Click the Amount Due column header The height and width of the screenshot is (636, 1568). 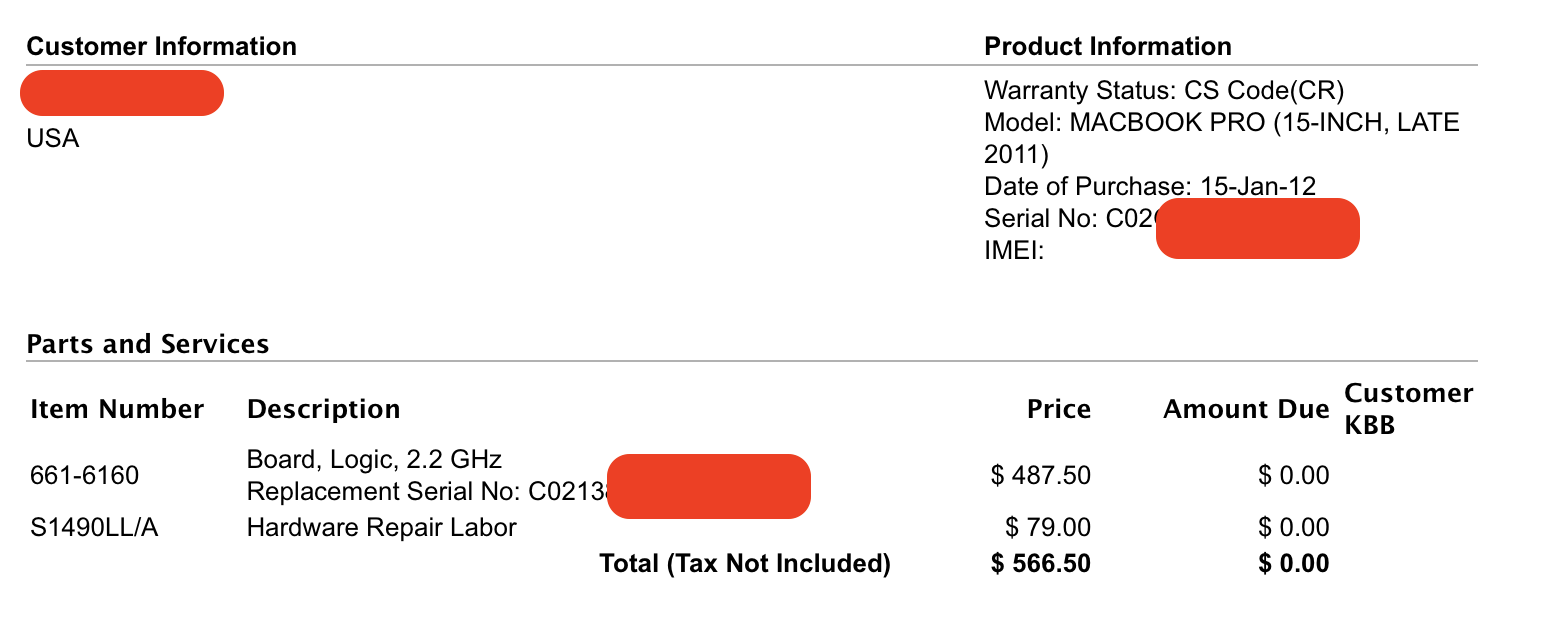coord(1246,409)
